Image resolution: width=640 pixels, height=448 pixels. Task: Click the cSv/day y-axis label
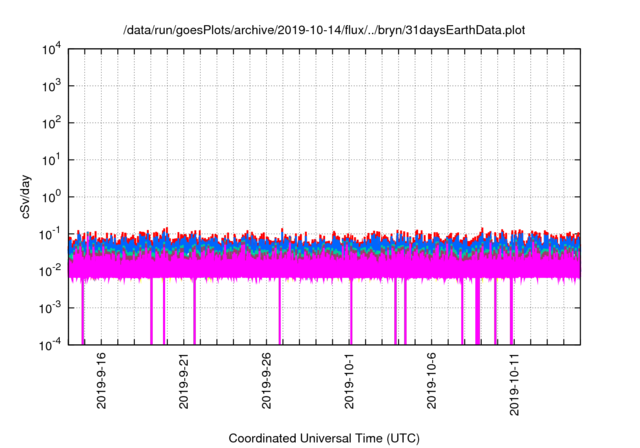[23, 196]
